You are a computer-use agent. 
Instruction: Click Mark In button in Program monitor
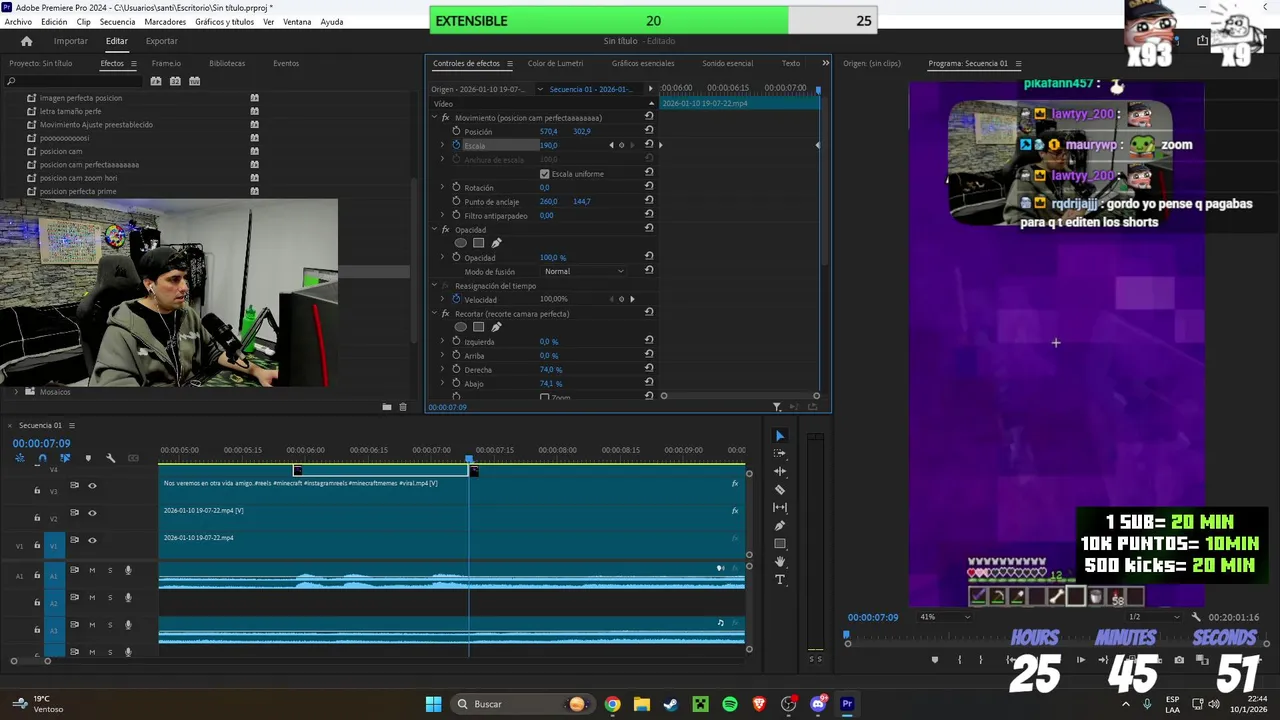(x=959, y=660)
